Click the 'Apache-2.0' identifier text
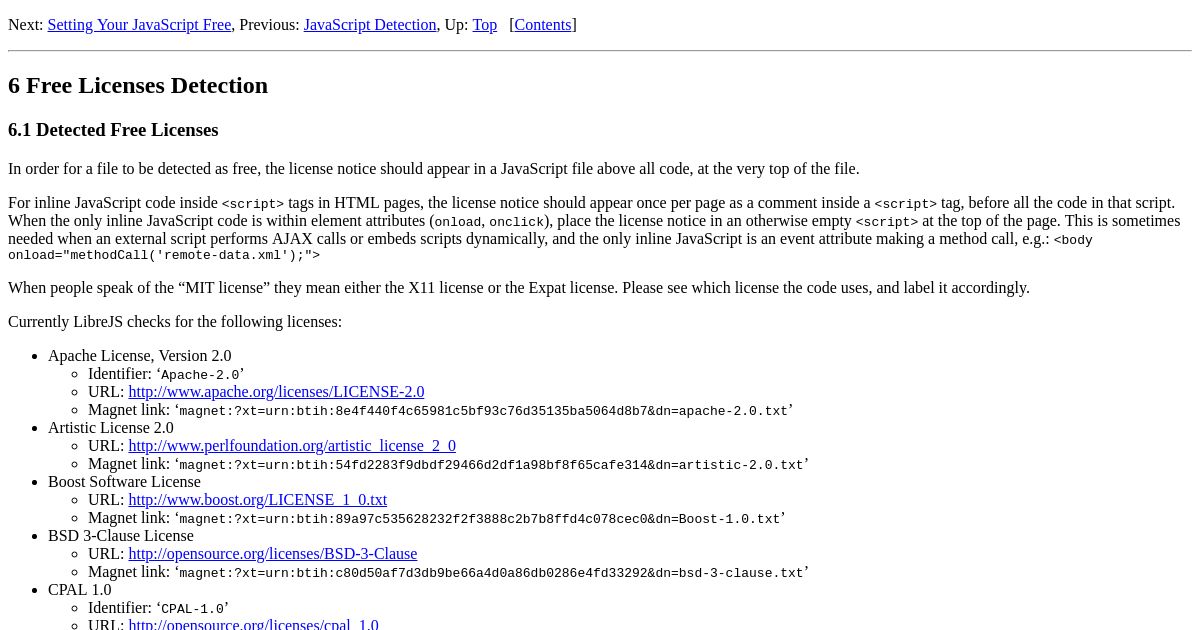The width and height of the screenshot is (1200, 630). point(200,375)
